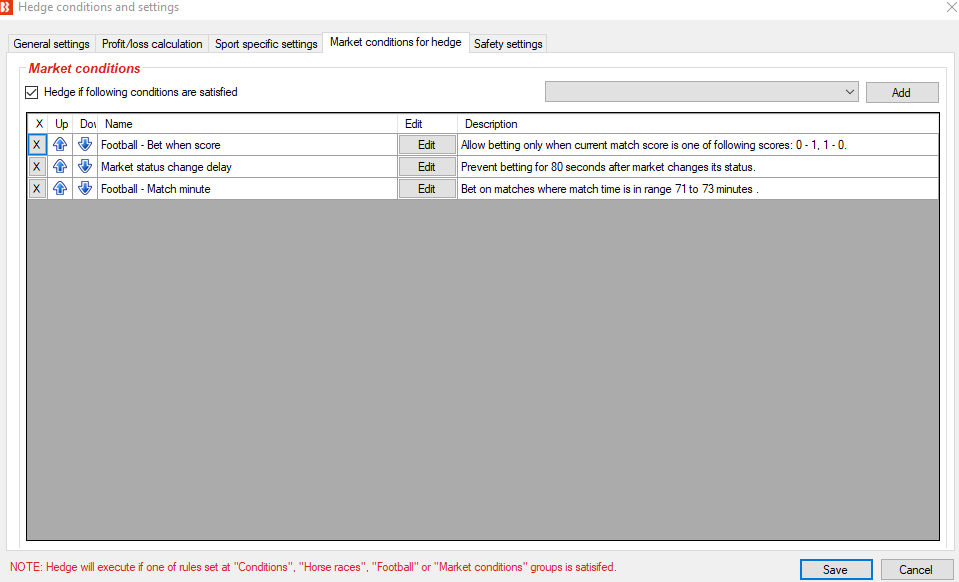Move 'Market status change delay' rule up
This screenshot has width=959, height=582.
[60, 167]
